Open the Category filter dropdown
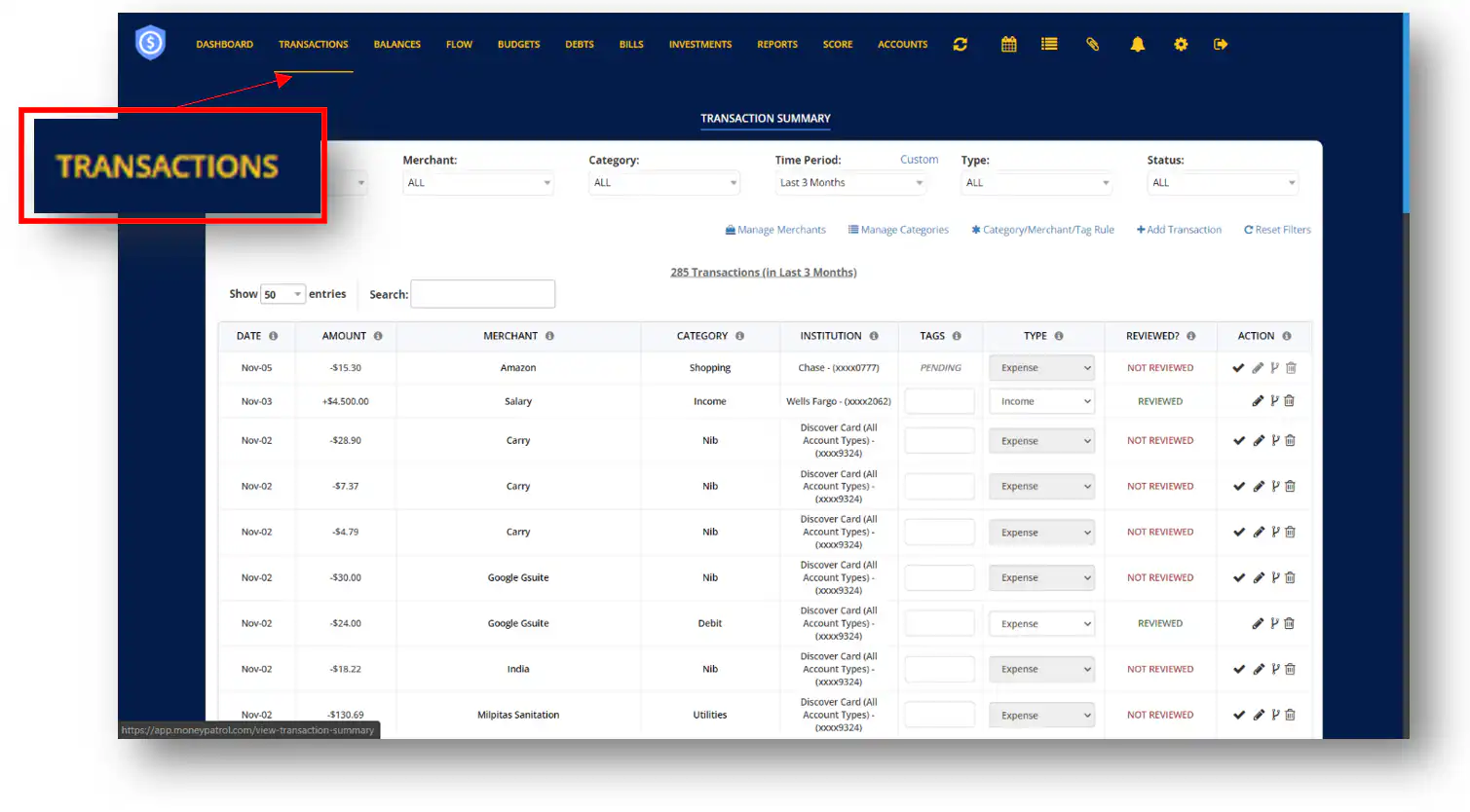Viewport: 1470px width, 812px height. [x=663, y=183]
